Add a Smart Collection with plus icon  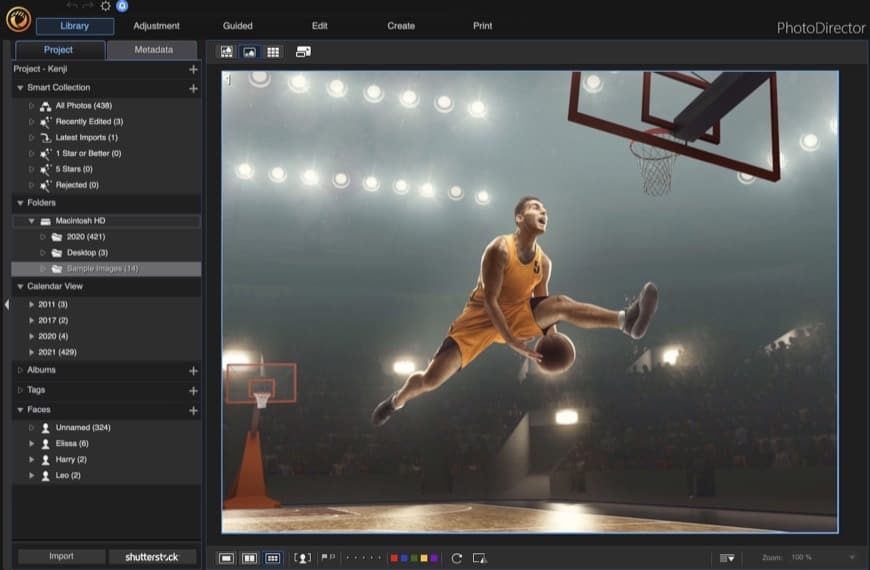[193, 88]
